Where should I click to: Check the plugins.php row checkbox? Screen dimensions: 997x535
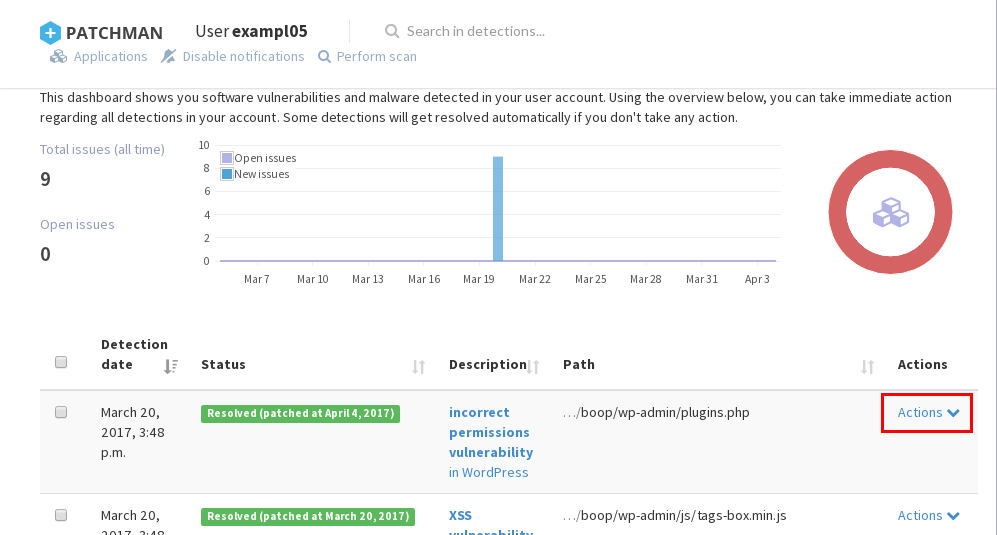point(61,412)
